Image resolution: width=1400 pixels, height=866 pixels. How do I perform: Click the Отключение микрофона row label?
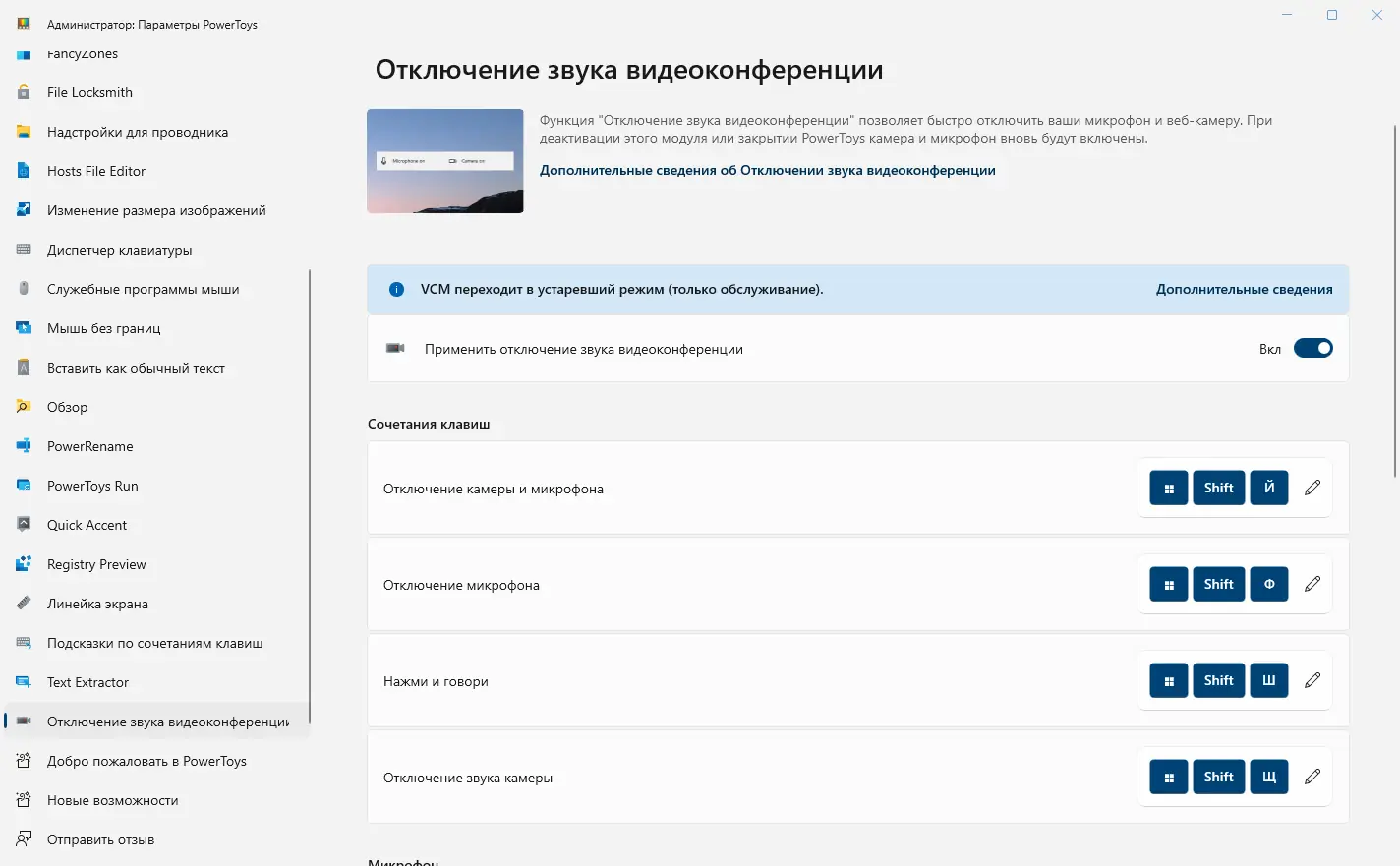pyautogui.click(x=461, y=585)
